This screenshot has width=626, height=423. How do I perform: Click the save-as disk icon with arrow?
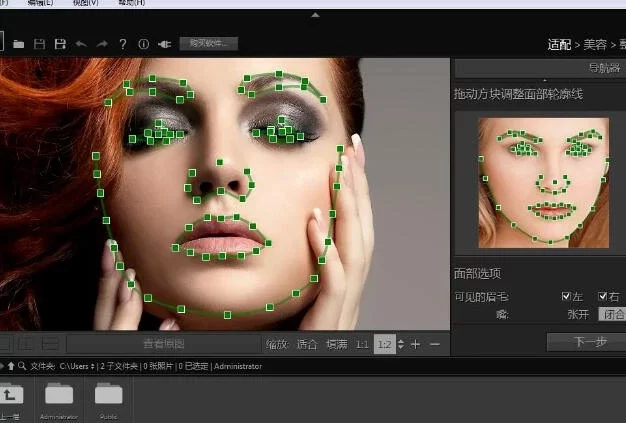60,44
